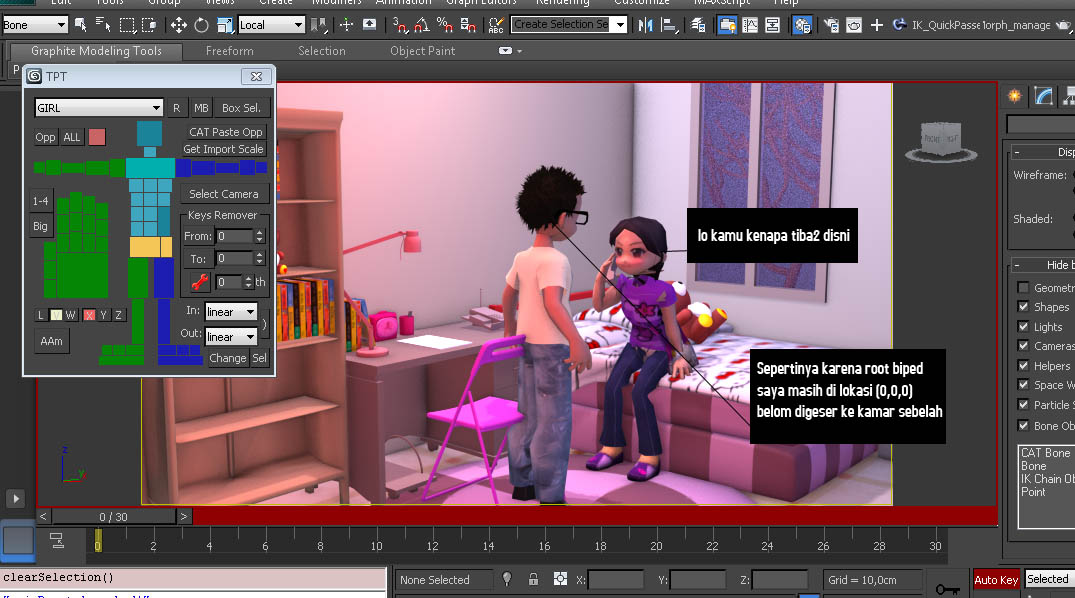
Task: Open the Layer Manager icon
Action: coord(698,25)
